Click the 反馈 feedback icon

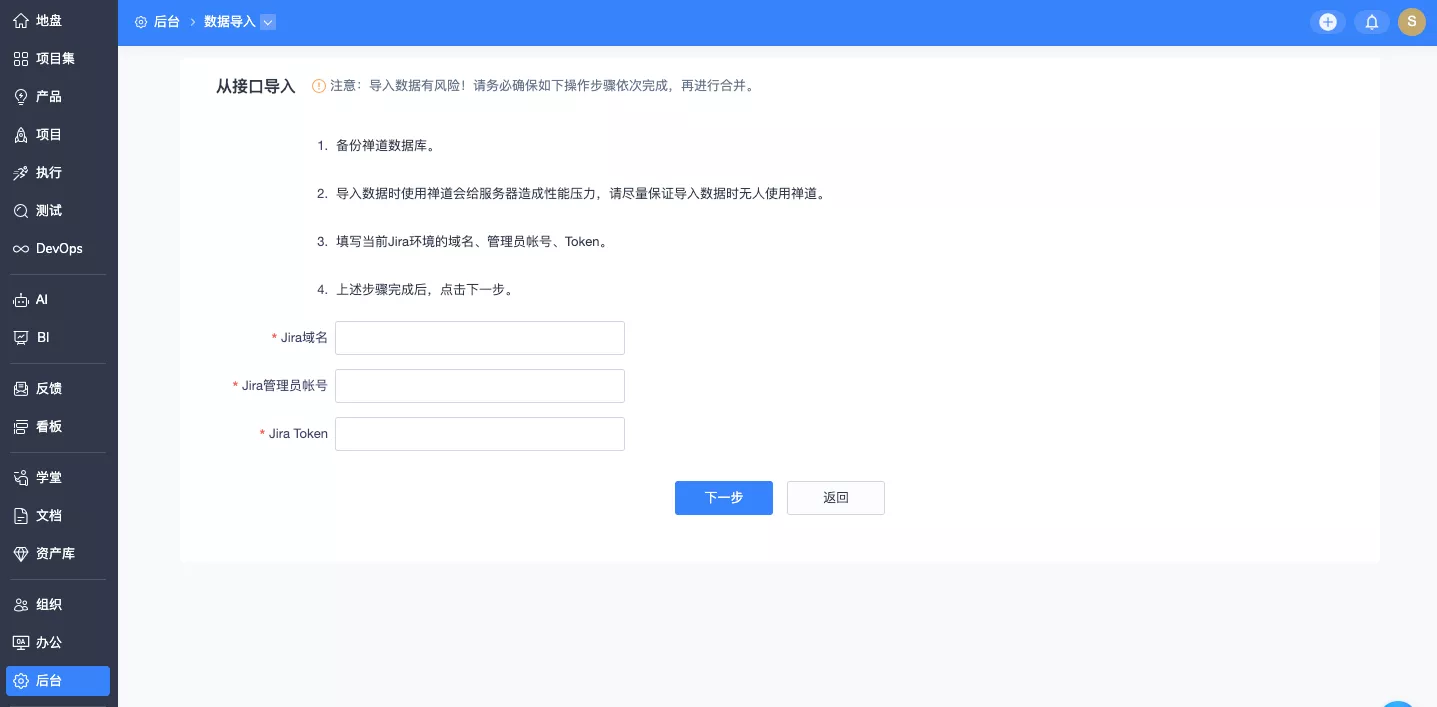[20, 389]
